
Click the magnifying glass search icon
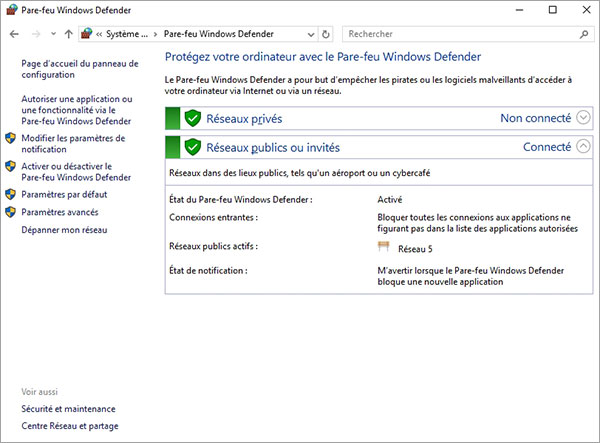pos(584,34)
